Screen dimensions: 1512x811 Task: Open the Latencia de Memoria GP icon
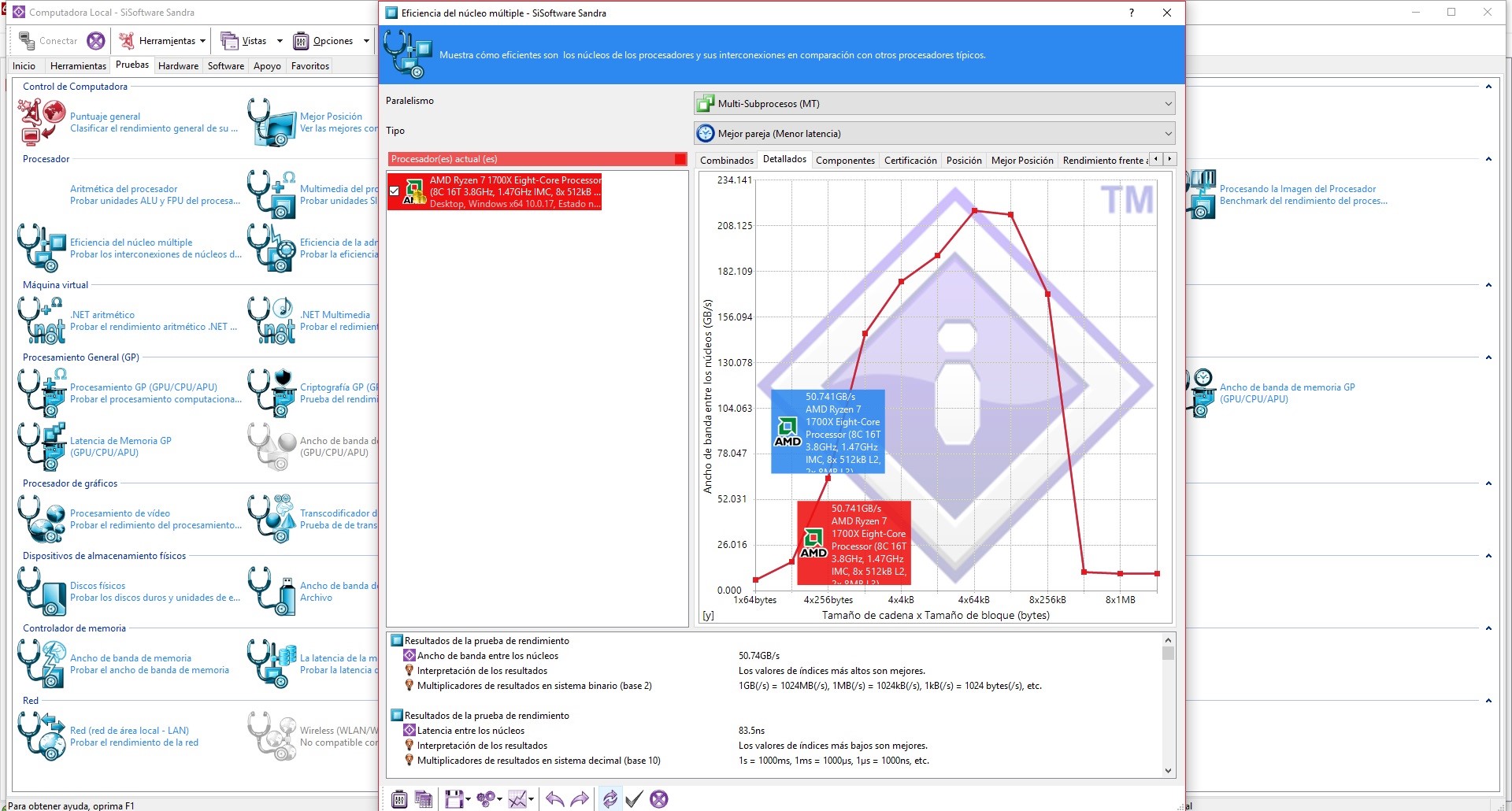click(x=42, y=446)
